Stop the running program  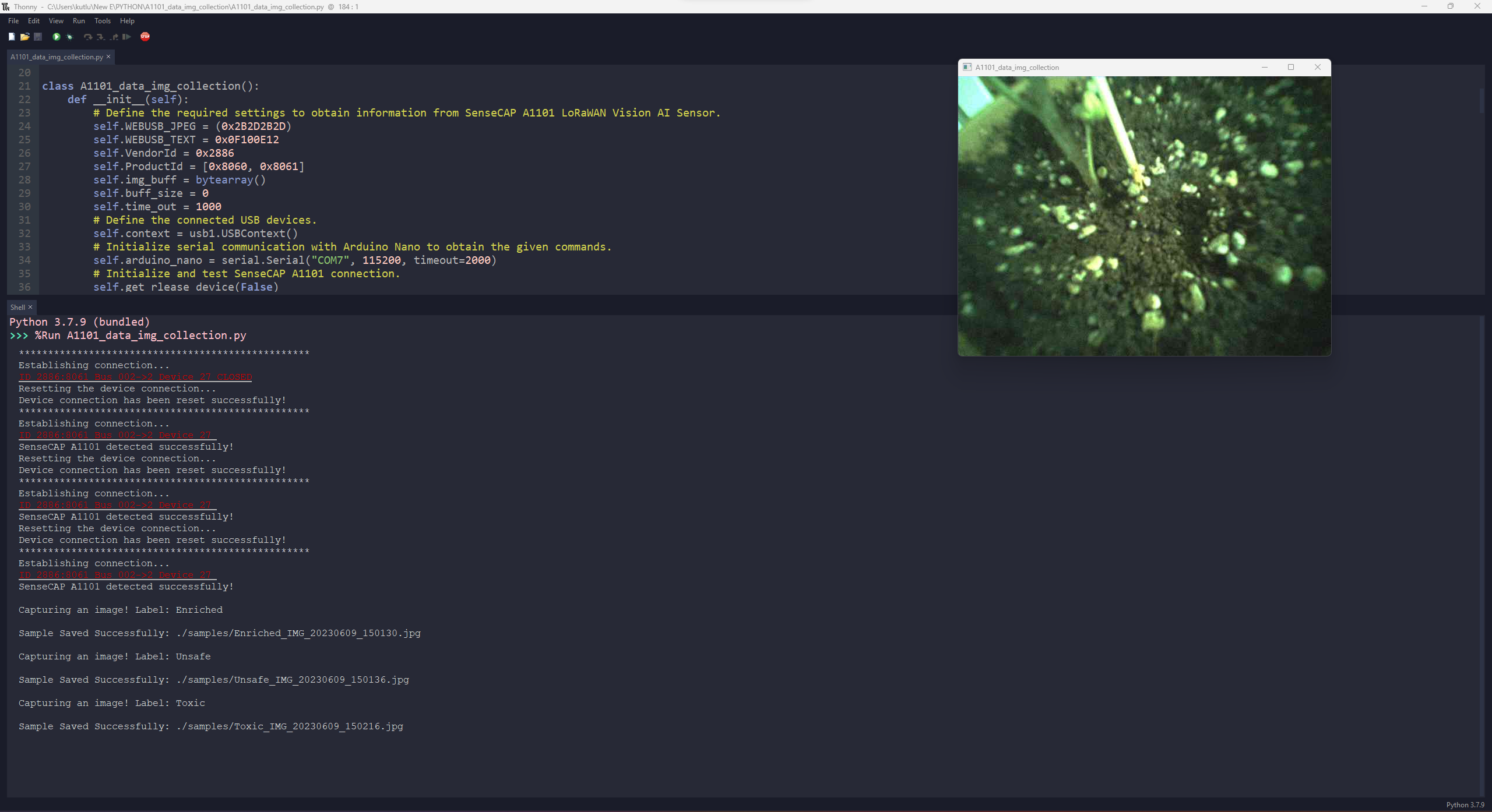click(145, 37)
